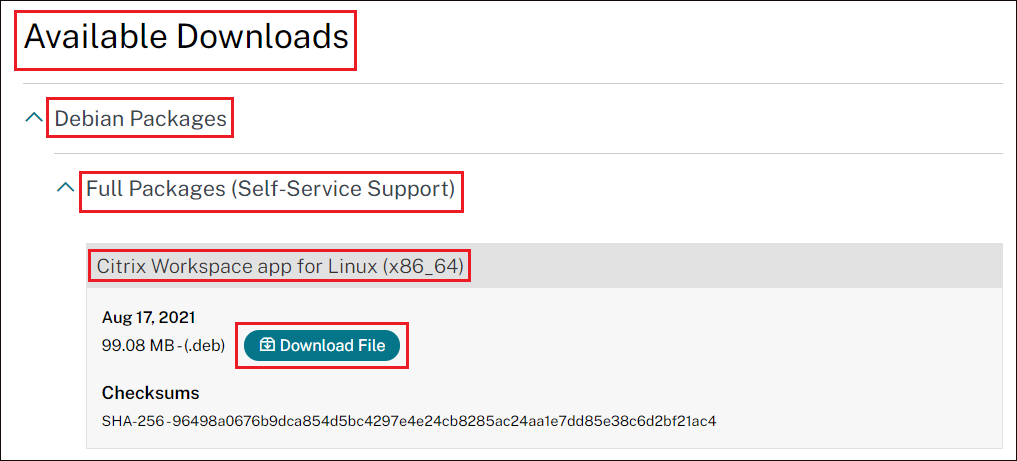The width and height of the screenshot is (1017, 461).
Task: Click the (x86_64) architecture text
Action: point(424,267)
